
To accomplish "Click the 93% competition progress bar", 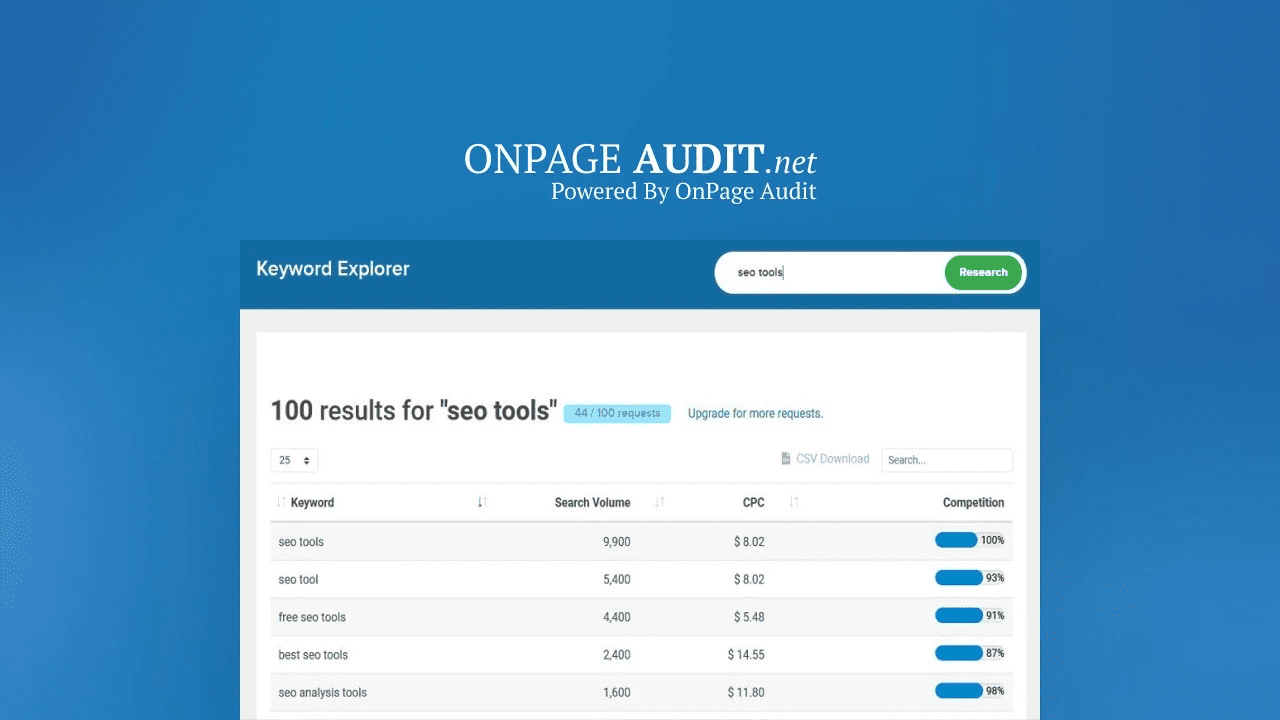I will click(x=970, y=578).
